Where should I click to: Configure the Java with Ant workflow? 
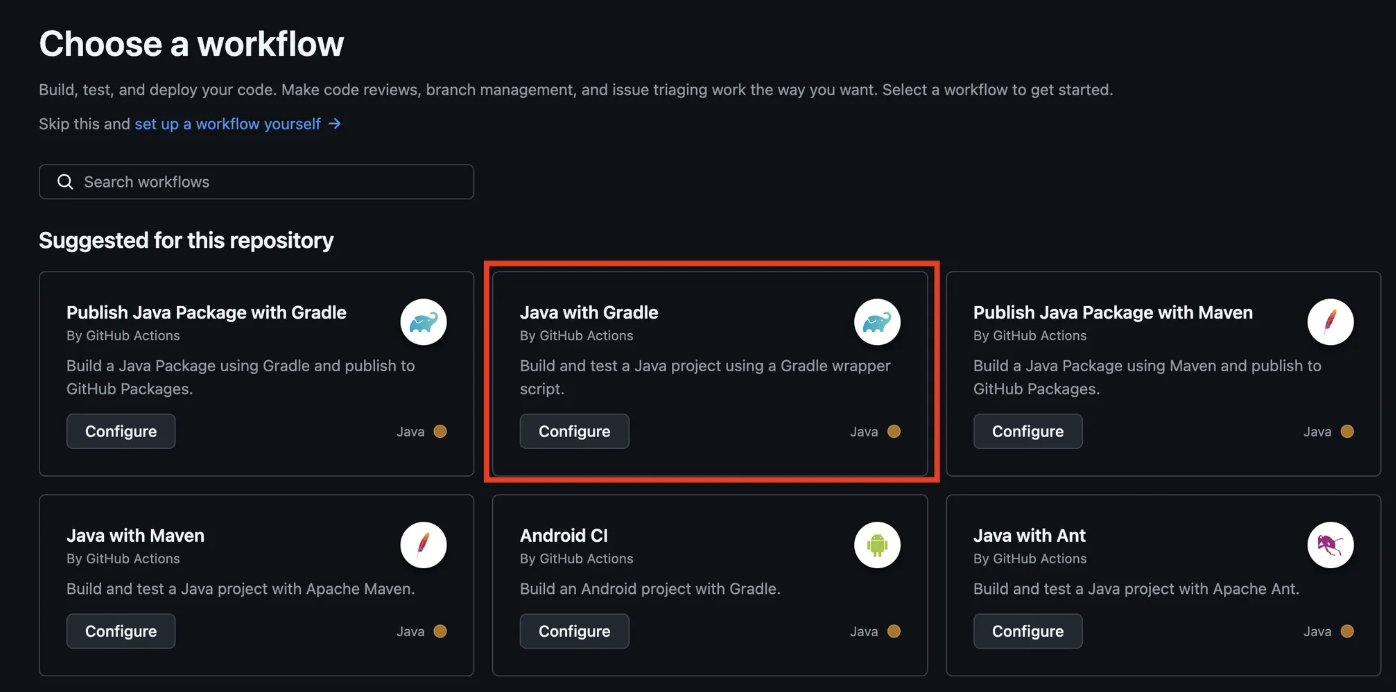click(1028, 631)
